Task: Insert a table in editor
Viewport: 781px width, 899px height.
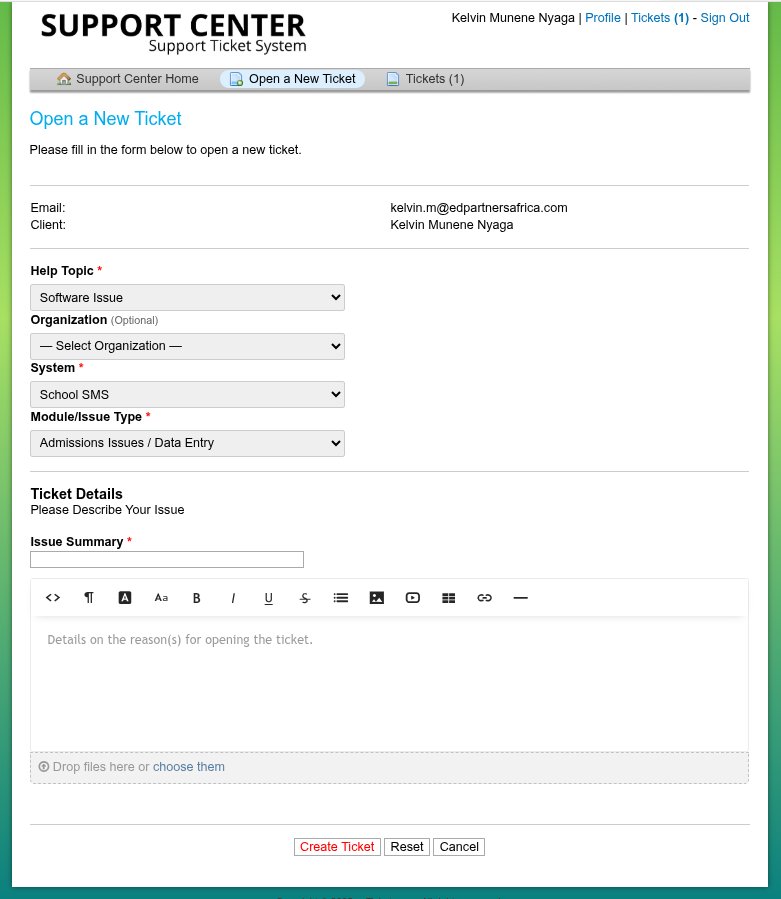Action: click(448, 598)
